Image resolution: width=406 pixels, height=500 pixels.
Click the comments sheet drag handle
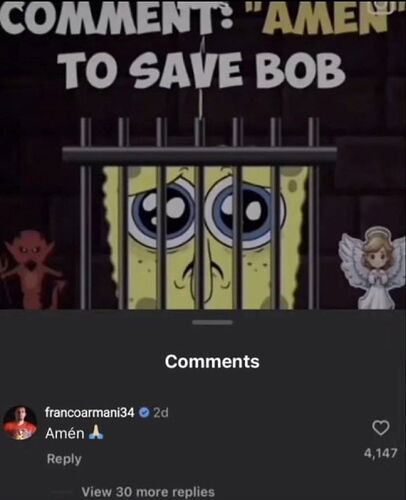click(x=213, y=322)
